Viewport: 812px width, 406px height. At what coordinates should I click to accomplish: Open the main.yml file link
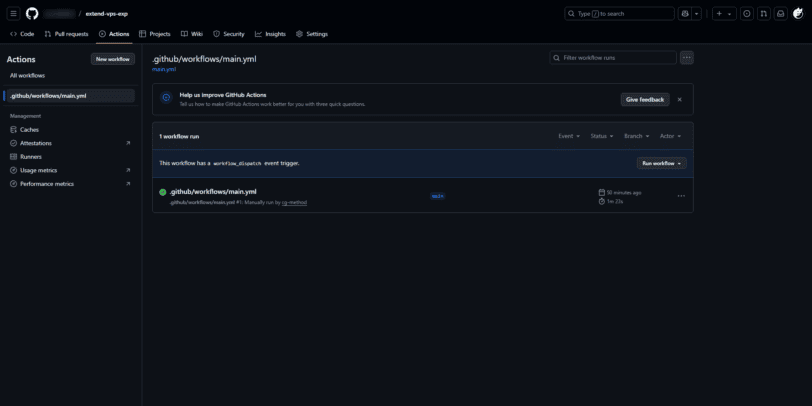(164, 69)
